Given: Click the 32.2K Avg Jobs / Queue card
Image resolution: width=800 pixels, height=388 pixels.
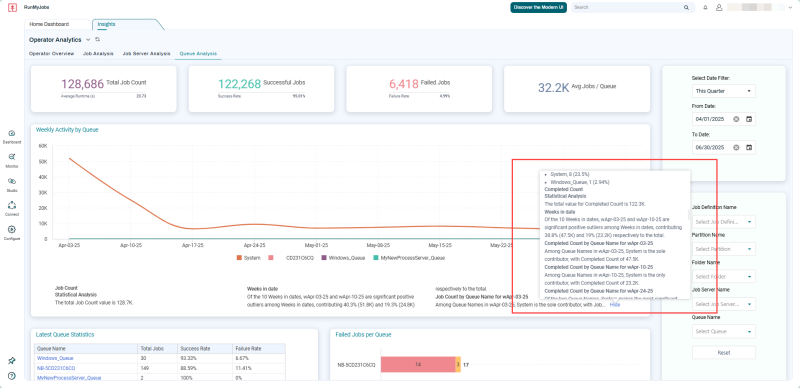Looking at the screenshot, I should click(577, 89).
